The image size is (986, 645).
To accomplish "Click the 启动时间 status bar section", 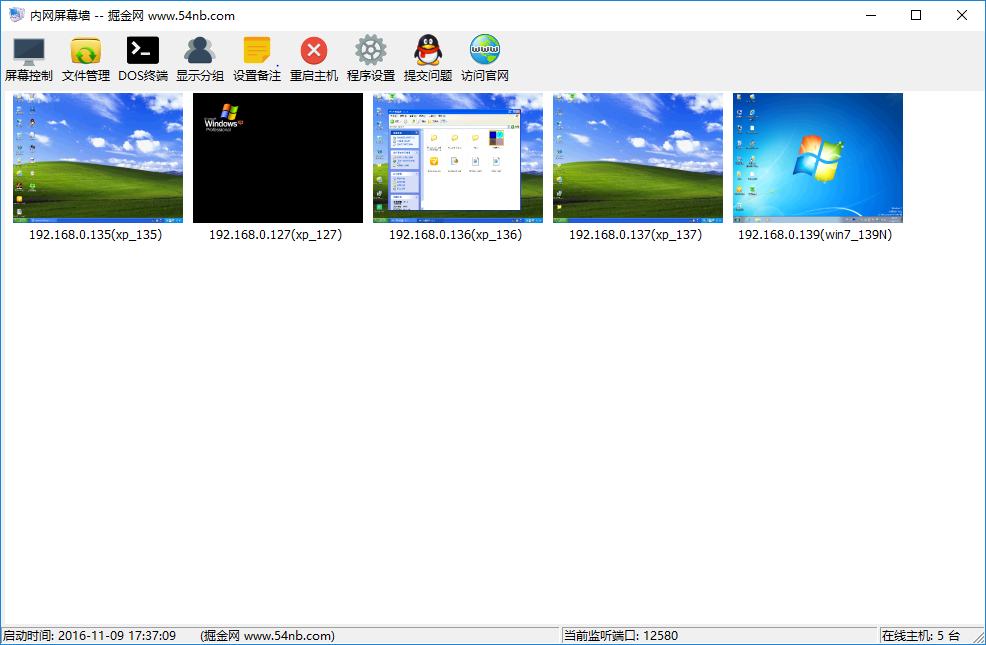I will tap(90, 636).
